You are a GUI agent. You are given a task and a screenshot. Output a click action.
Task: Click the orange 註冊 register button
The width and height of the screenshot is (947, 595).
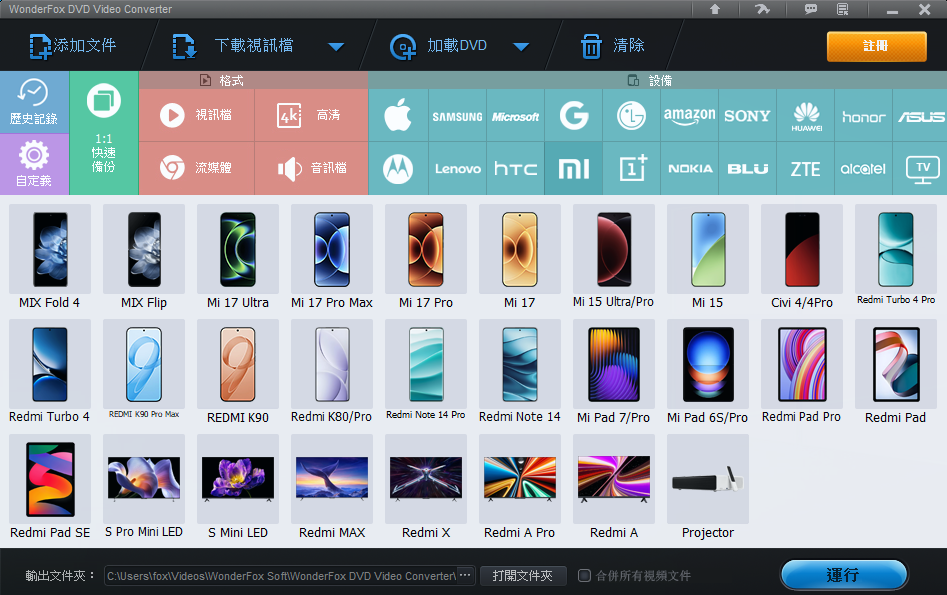(876, 47)
